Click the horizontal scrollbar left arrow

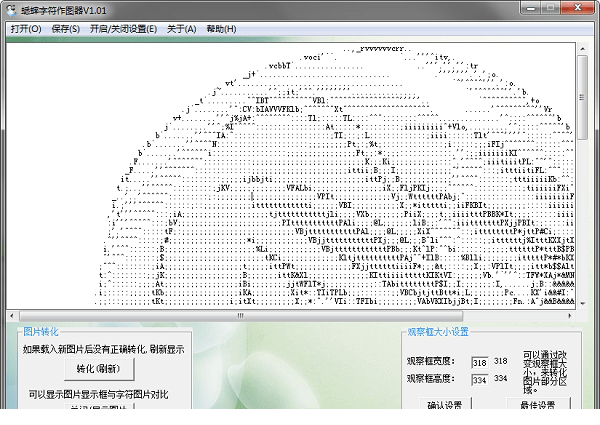click(12, 316)
